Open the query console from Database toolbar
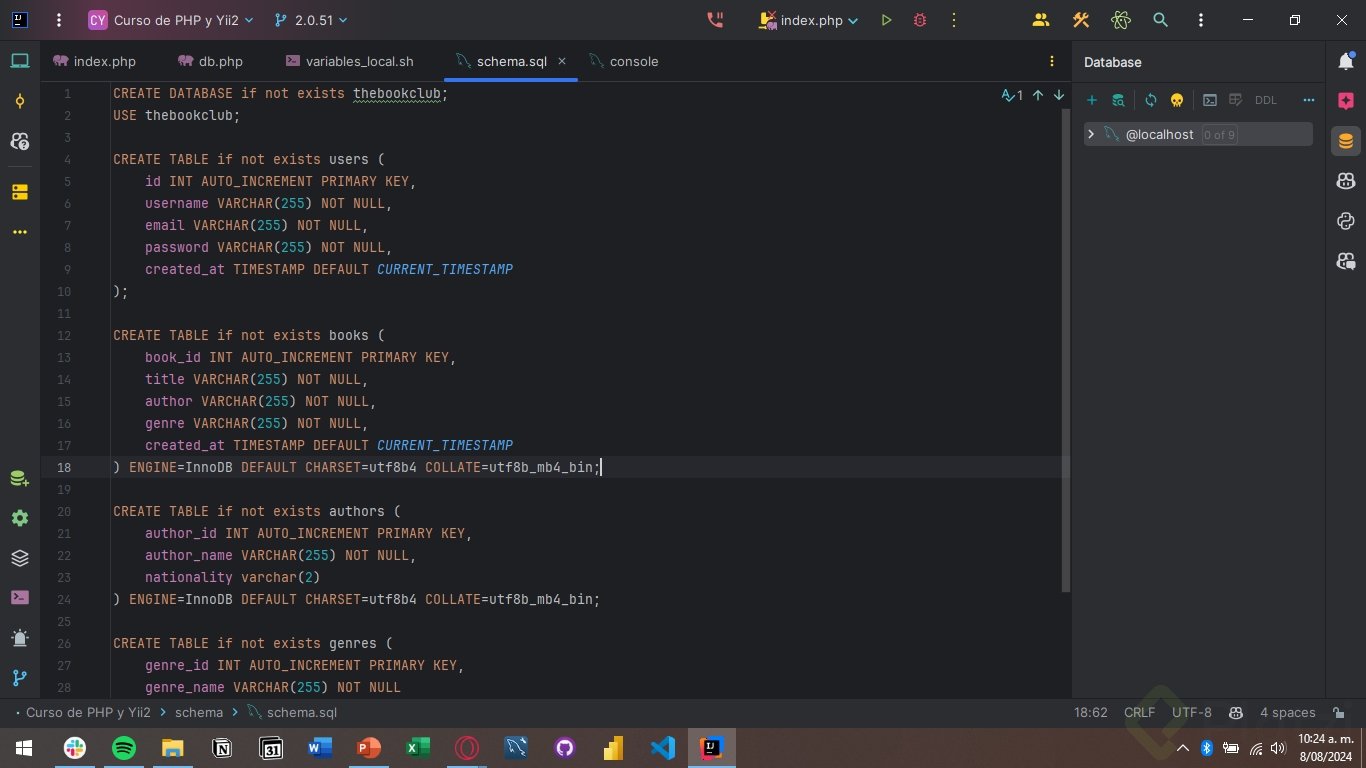 [x=1209, y=100]
